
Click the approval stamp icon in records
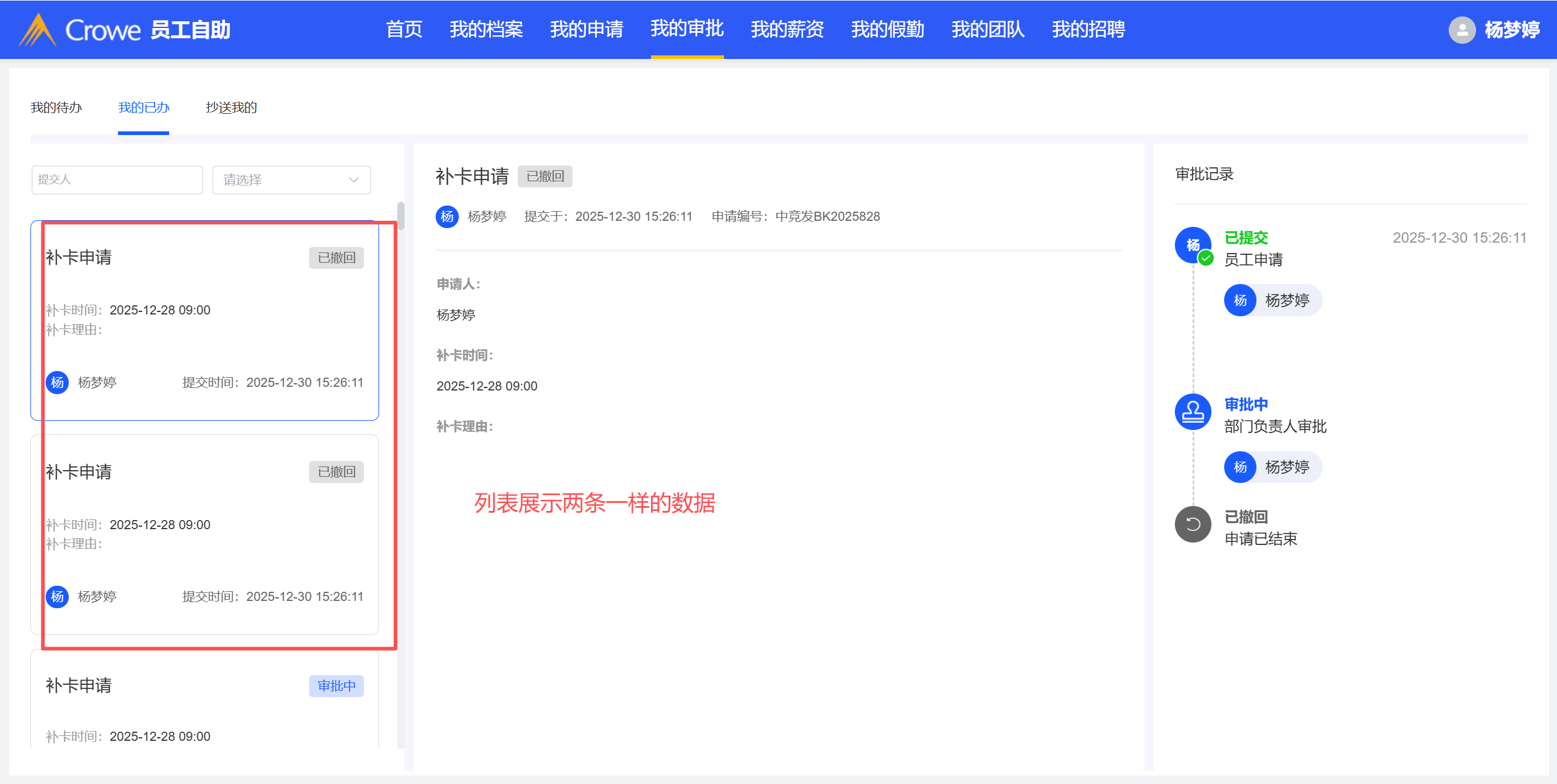pyautogui.click(x=1193, y=412)
